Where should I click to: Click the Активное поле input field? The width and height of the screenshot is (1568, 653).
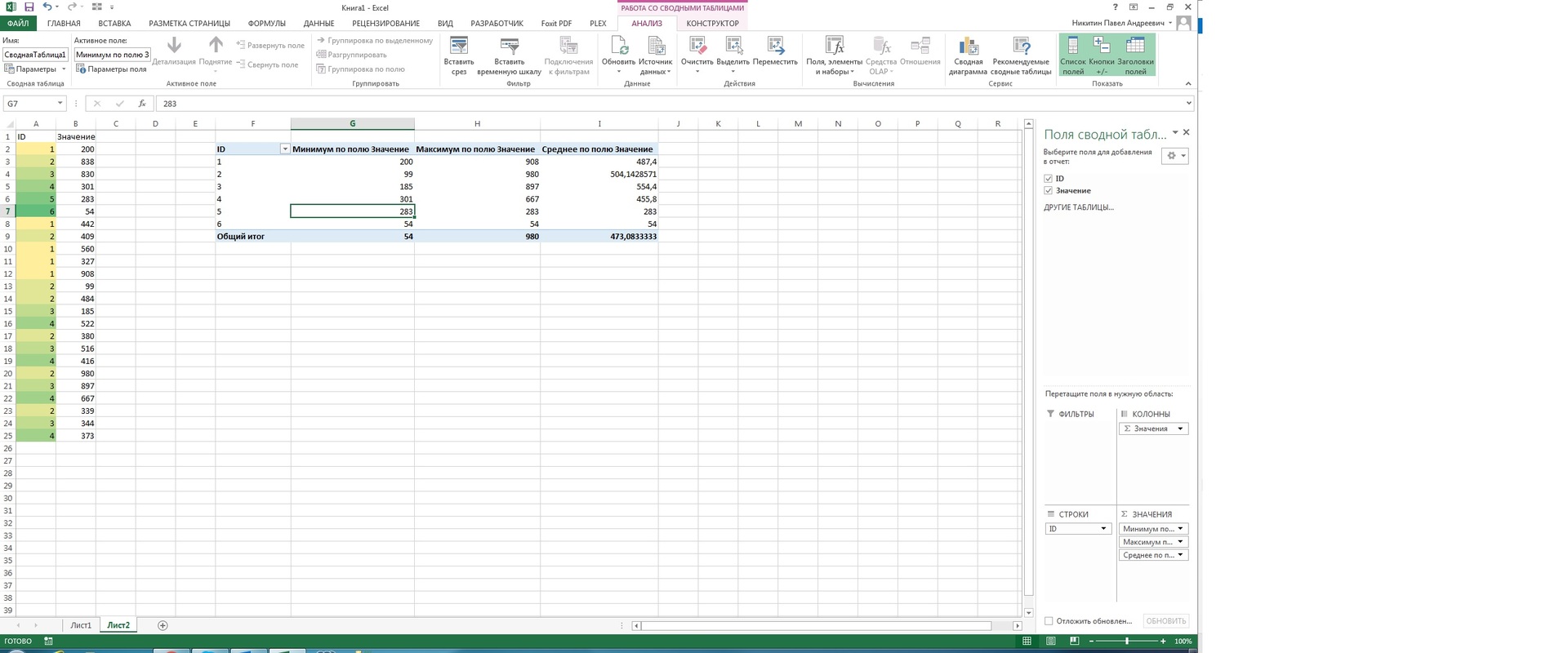pos(112,55)
